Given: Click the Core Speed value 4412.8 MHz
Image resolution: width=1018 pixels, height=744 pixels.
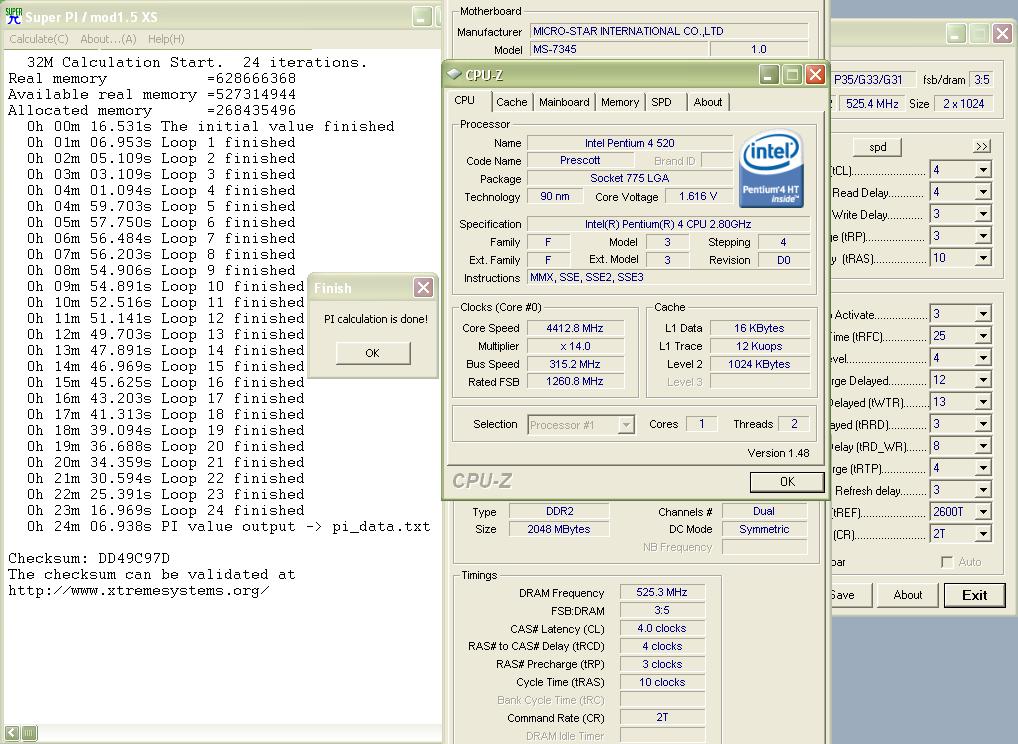Looking at the screenshot, I should (x=575, y=329).
